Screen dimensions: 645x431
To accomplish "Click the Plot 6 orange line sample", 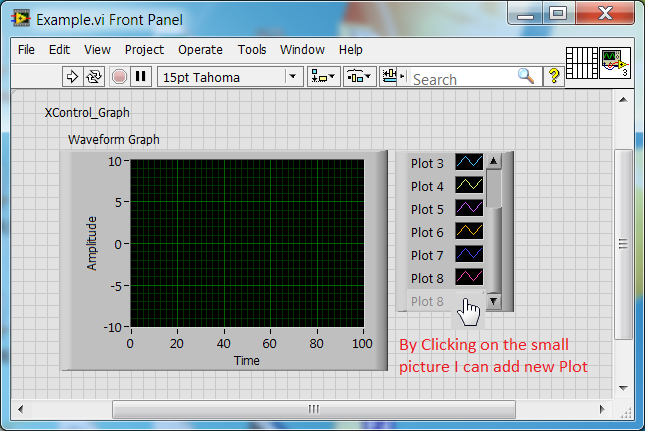I will (x=469, y=232).
